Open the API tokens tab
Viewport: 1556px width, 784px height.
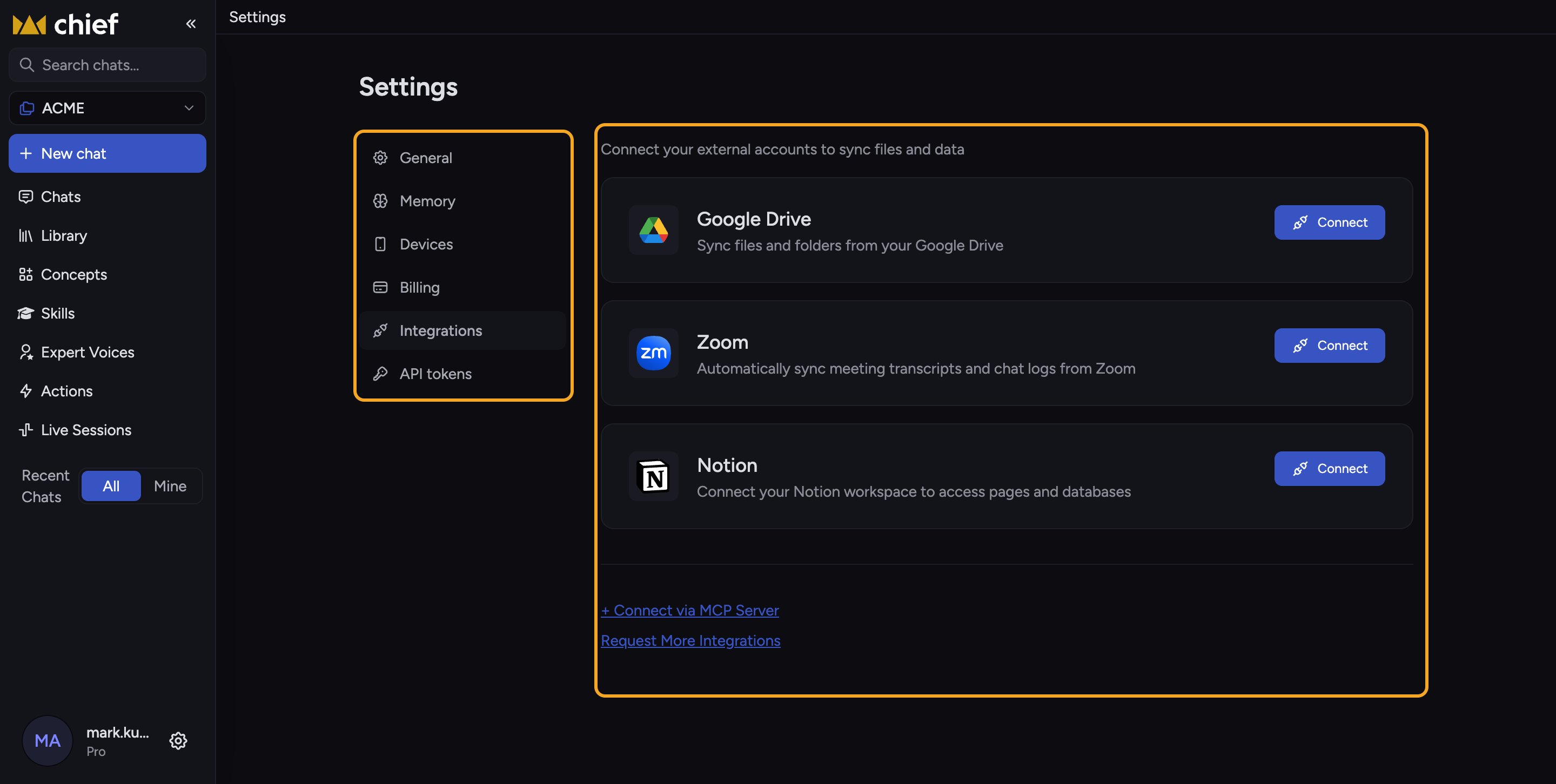[462, 374]
